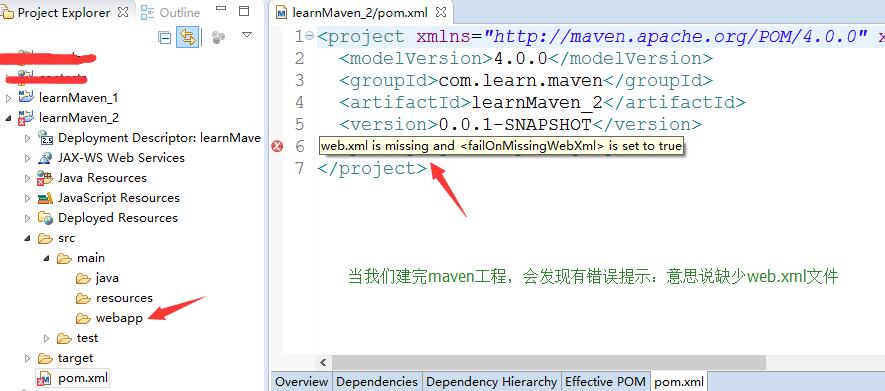Click the Collapse All icon in Project Explorer
This screenshot has width=885, height=391.
pos(164,38)
